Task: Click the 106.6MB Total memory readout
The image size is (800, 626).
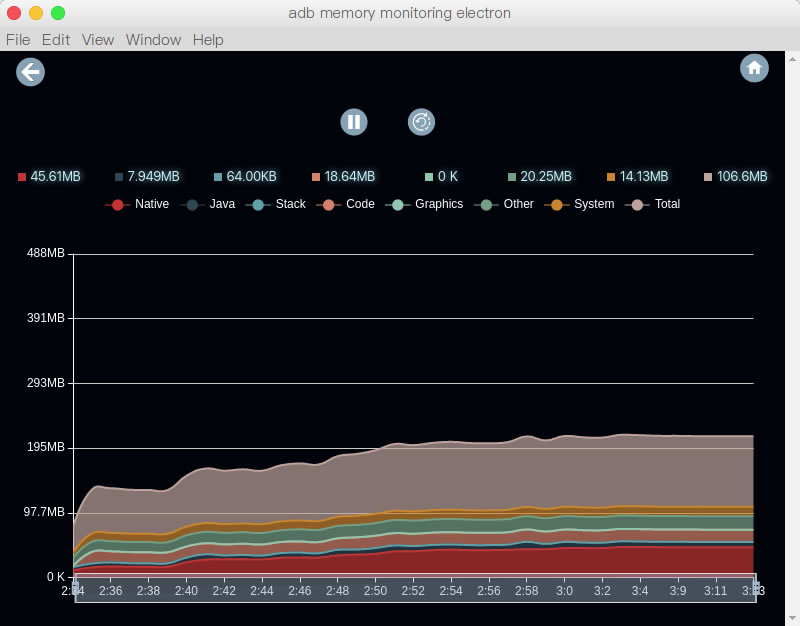Action: pyautogui.click(x=741, y=177)
